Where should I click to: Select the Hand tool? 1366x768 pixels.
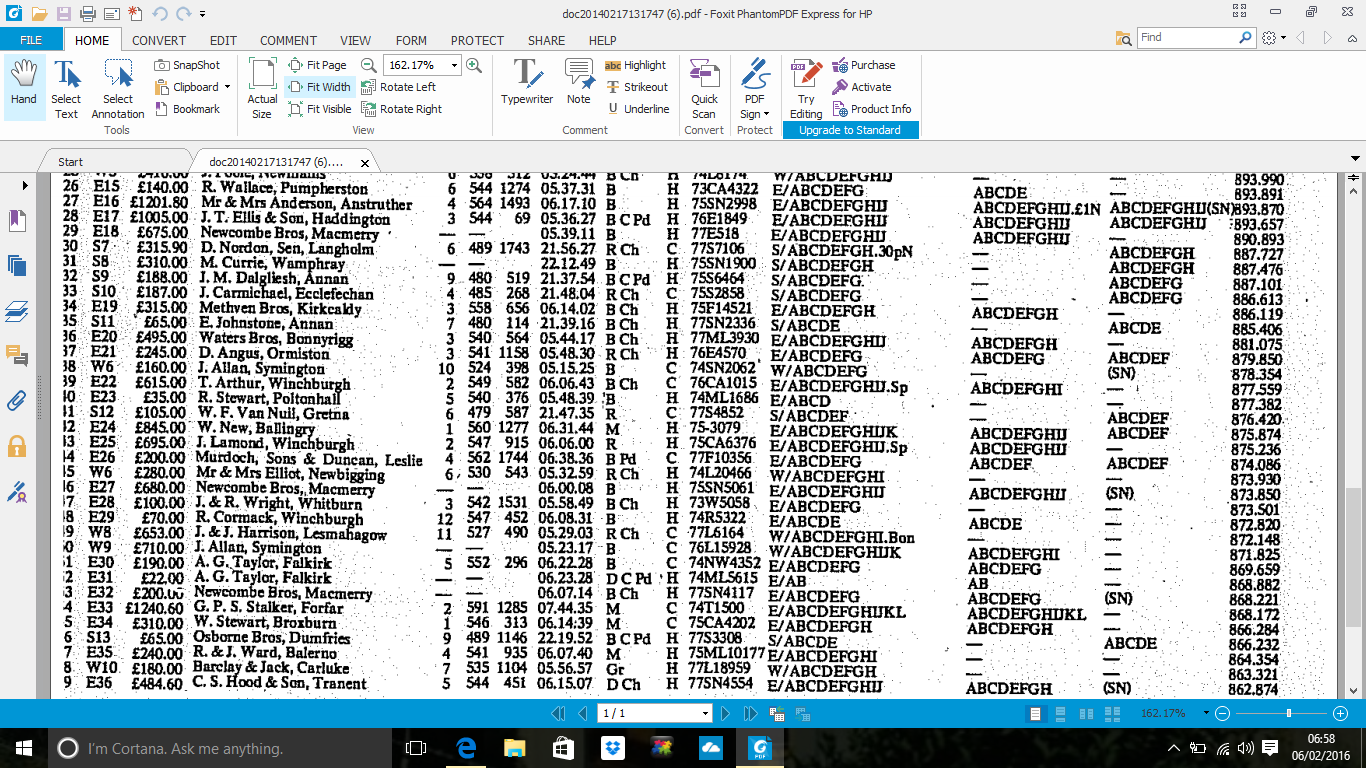pyautogui.click(x=24, y=88)
